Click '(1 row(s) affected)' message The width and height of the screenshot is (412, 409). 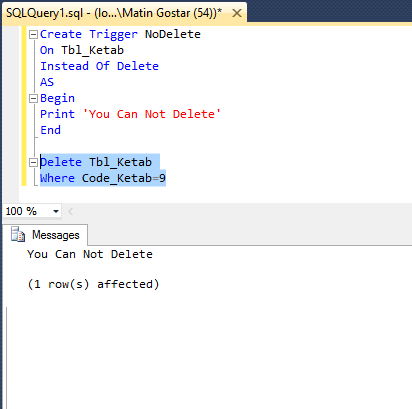93,284
